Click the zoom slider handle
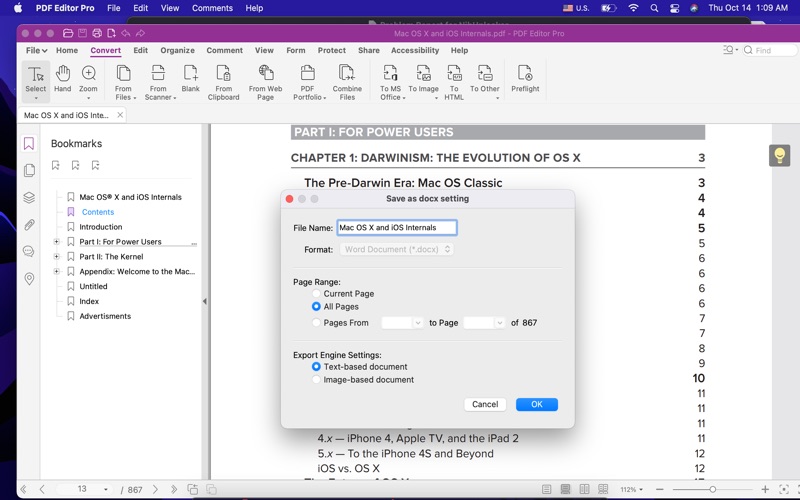 tap(712, 489)
